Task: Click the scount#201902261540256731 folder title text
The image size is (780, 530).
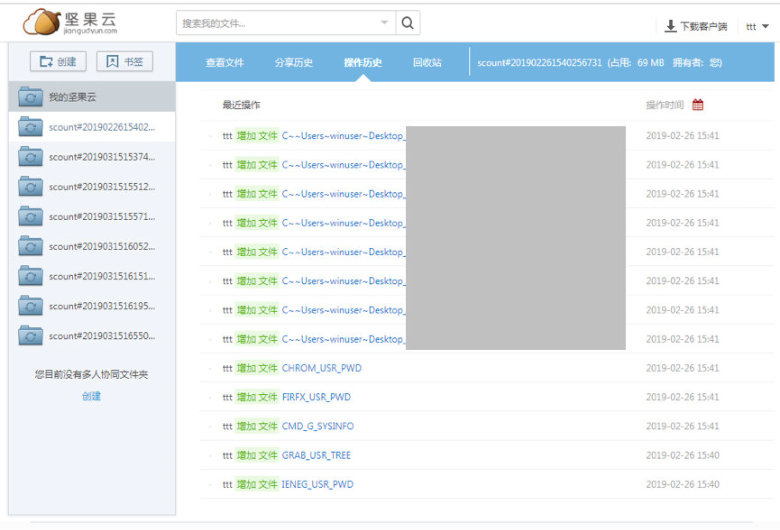Action: (539, 63)
